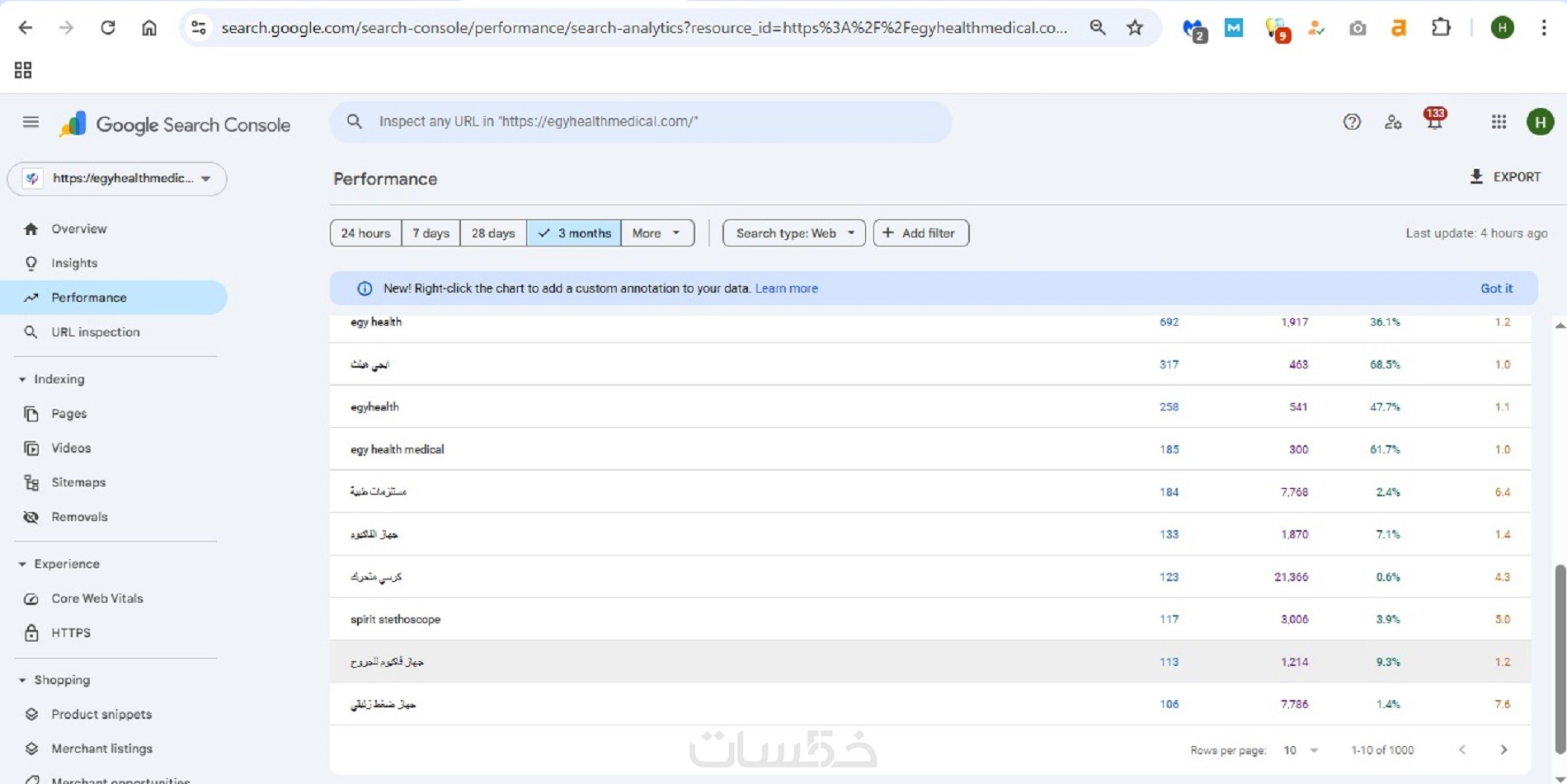Go forward with the browser forward arrow
This screenshot has width=1567, height=784.
[67, 27]
